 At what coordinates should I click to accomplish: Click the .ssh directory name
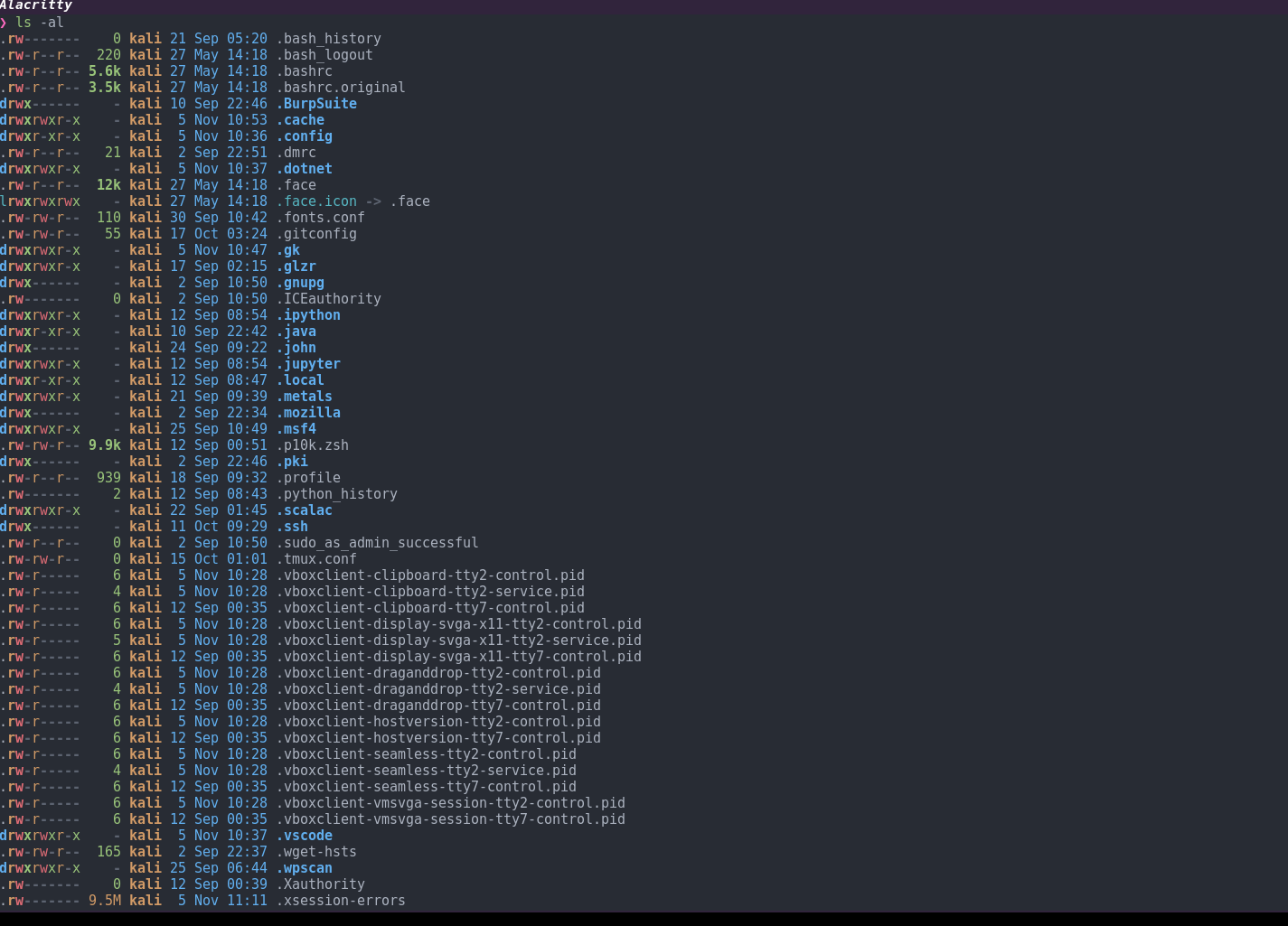(292, 527)
